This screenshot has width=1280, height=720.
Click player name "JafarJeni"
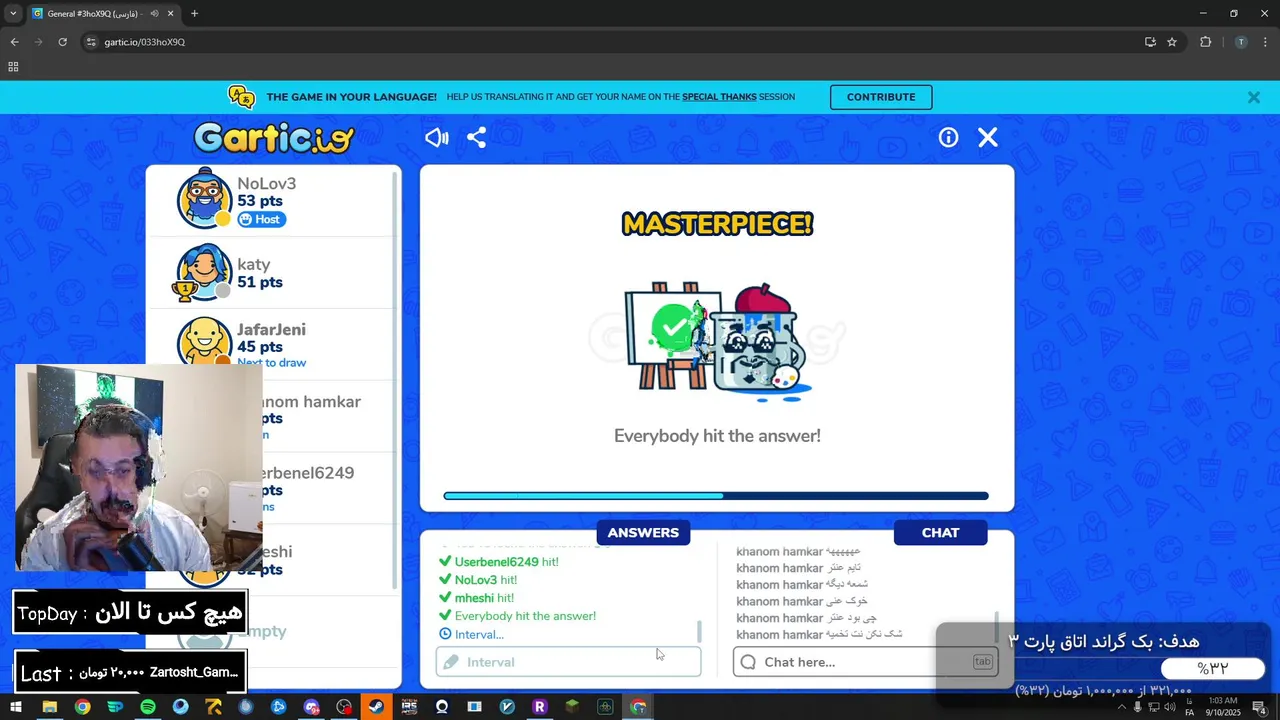[271, 330]
